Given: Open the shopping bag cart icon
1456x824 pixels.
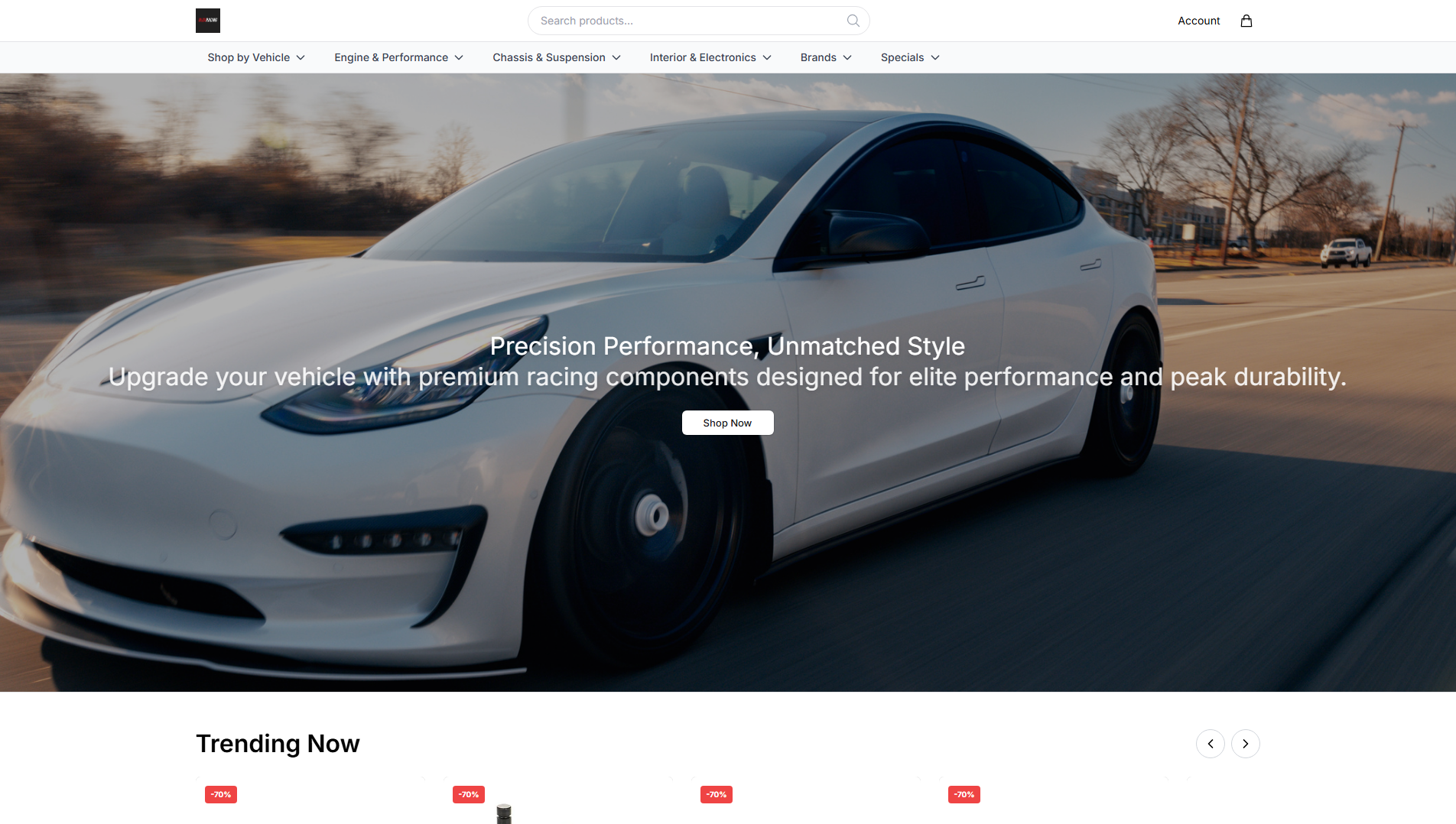Looking at the screenshot, I should pyautogui.click(x=1246, y=21).
